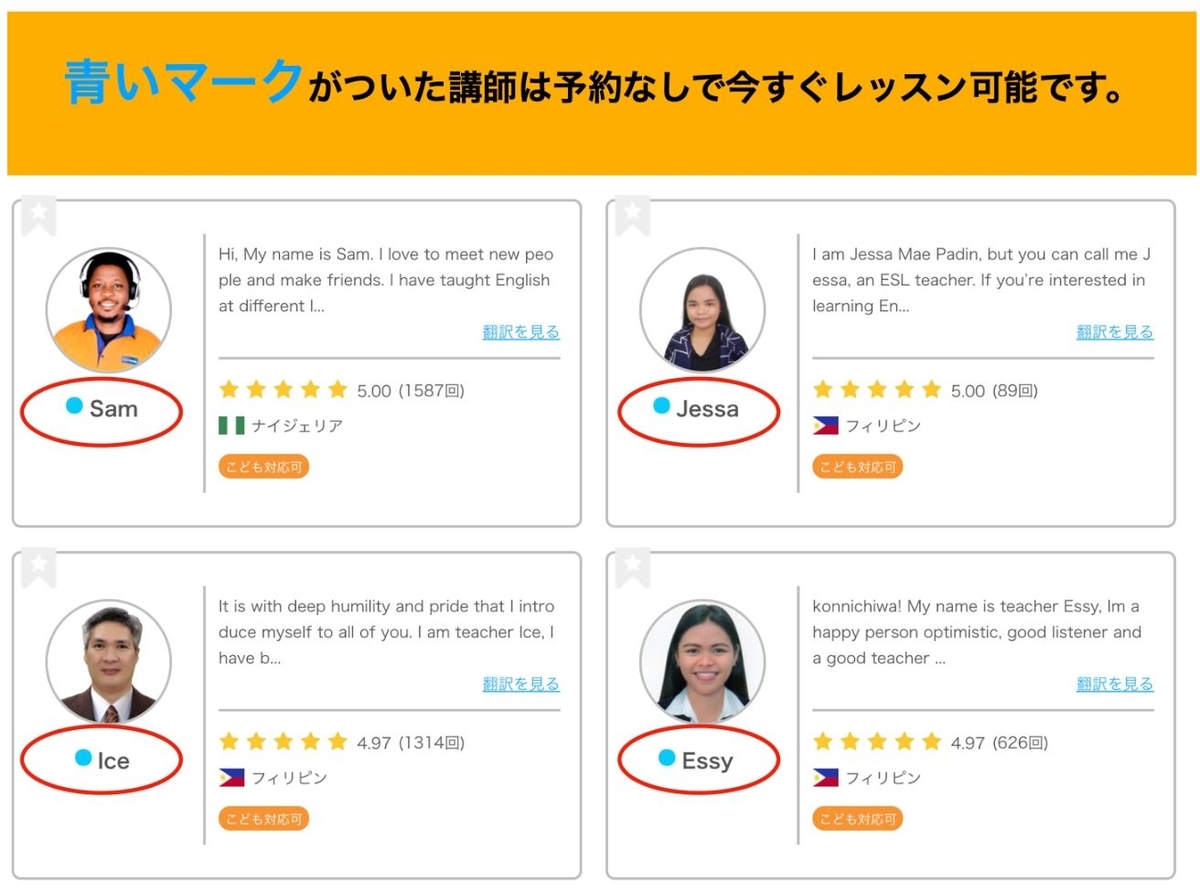Click the こども対応可 badge on Ice's card
Viewport: 1200px width, 894px height.
263,818
